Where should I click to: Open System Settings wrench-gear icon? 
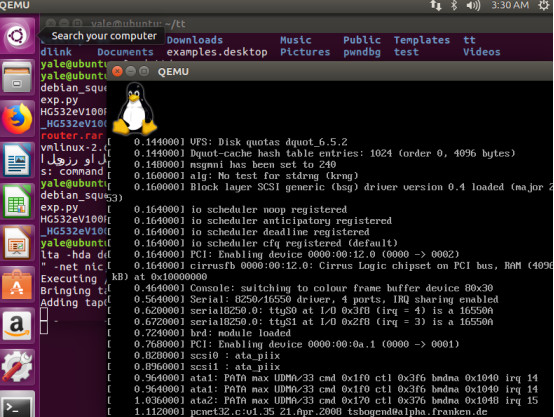pos(17,368)
